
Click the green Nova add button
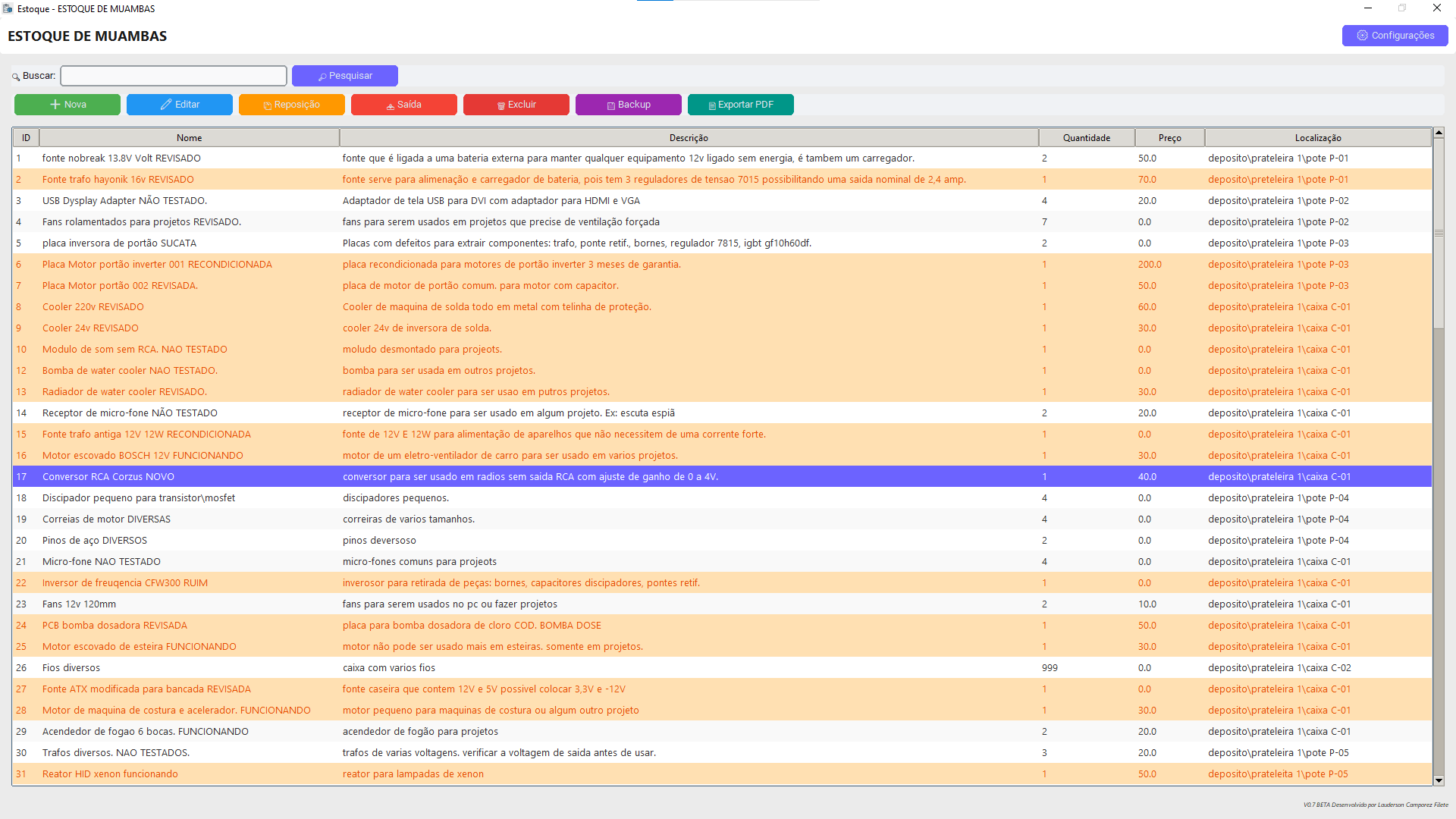click(67, 105)
